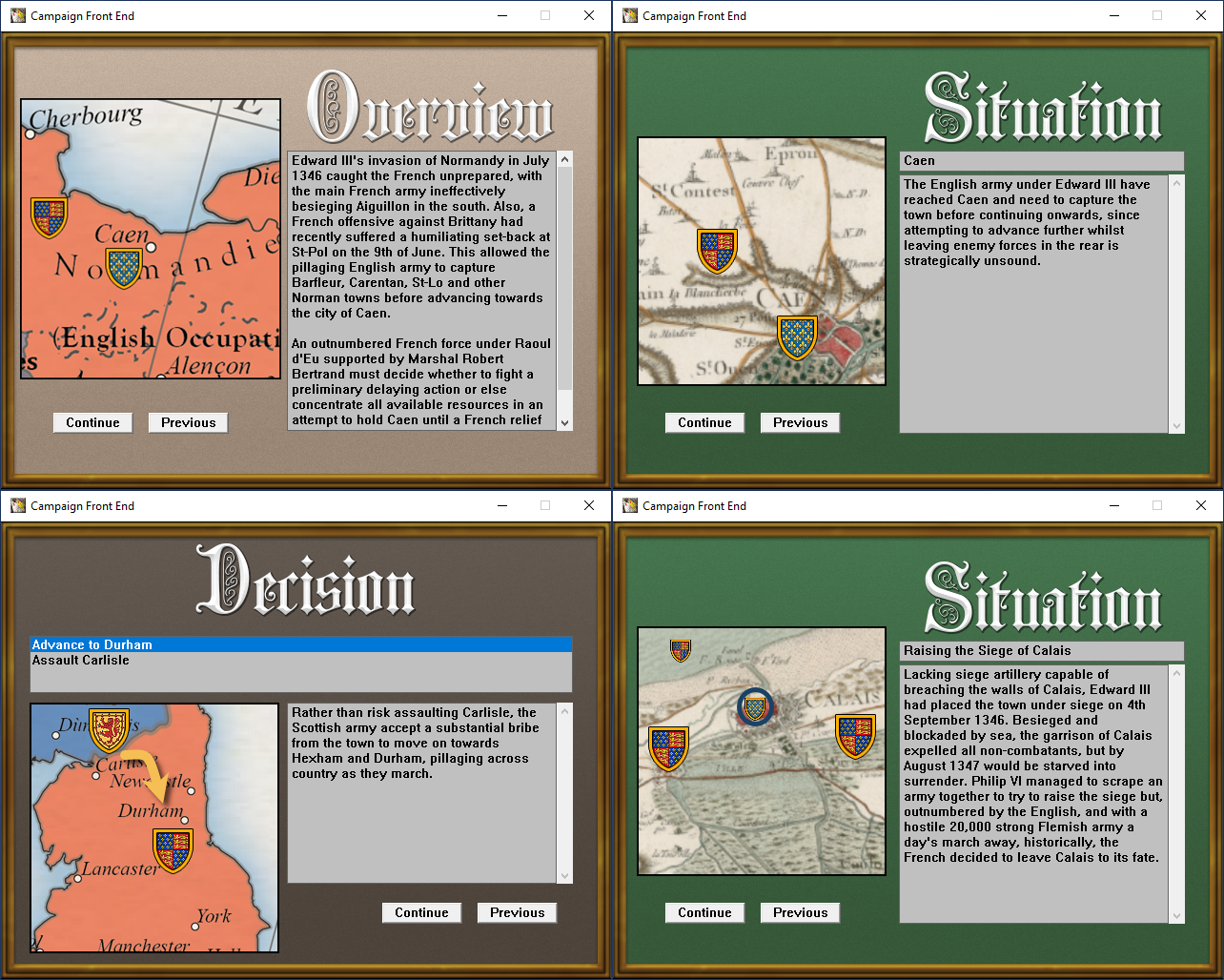Click the Decision window's title bar app icon
Screen dimensions: 1224x980
click(18, 505)
